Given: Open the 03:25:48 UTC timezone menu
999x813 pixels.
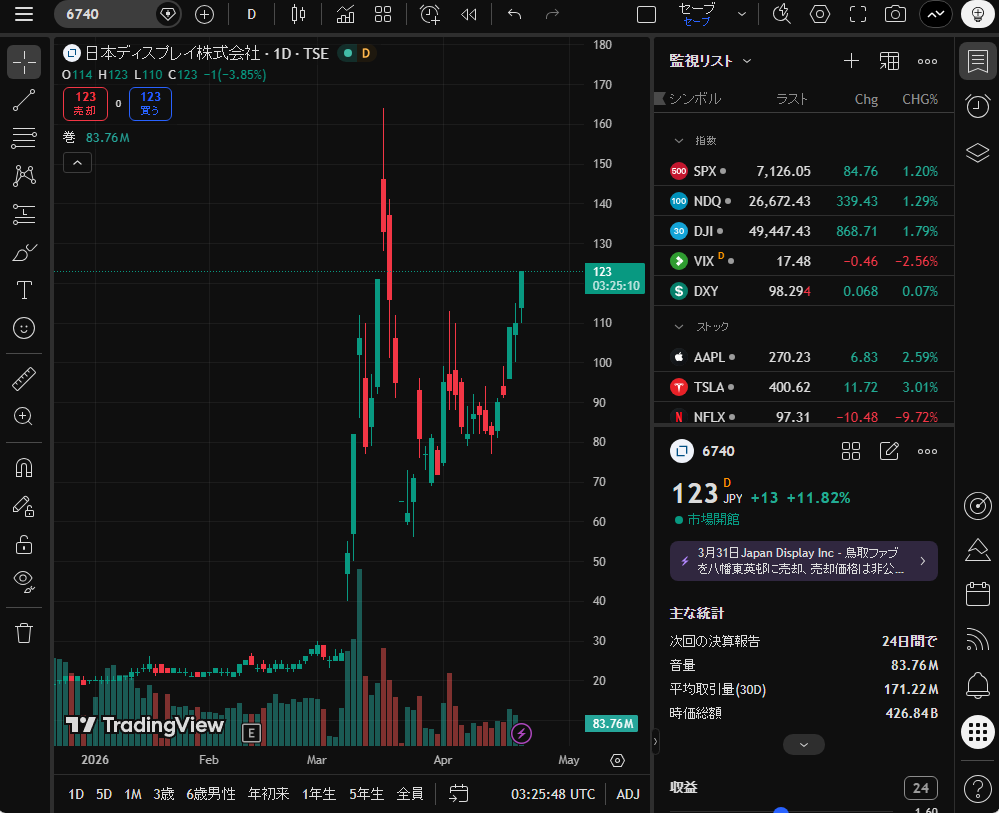Looking at the screenshot, I should 552,794.
